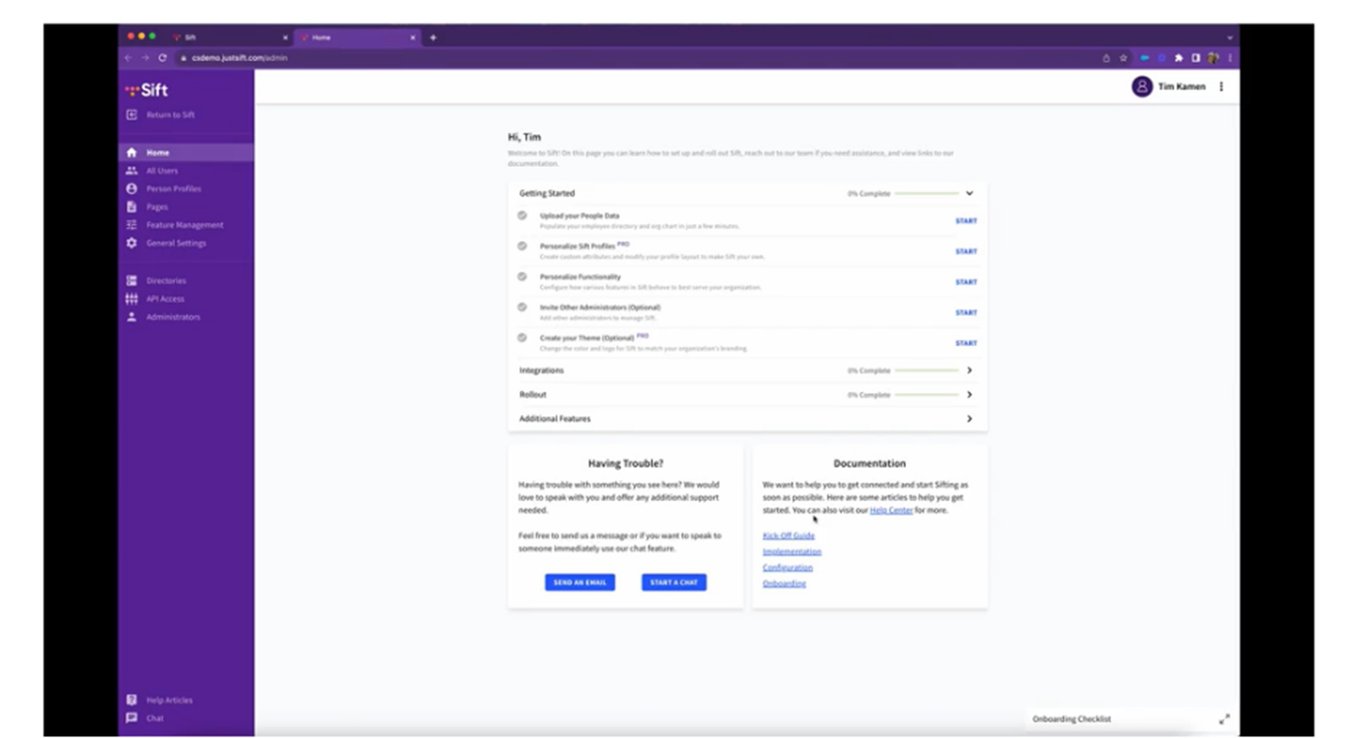The image size is (1366, 738).
Task: Click the Rollout progress bar
Action: (929, 394)
